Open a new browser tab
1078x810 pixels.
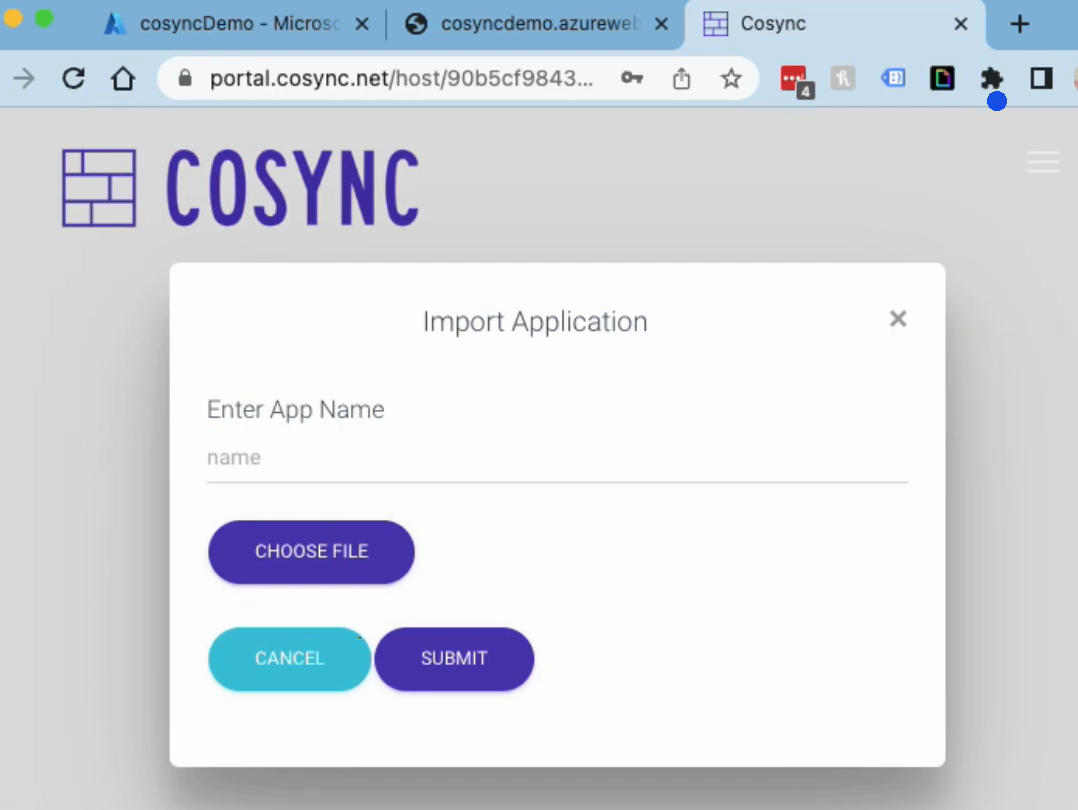click(1020, 24)
